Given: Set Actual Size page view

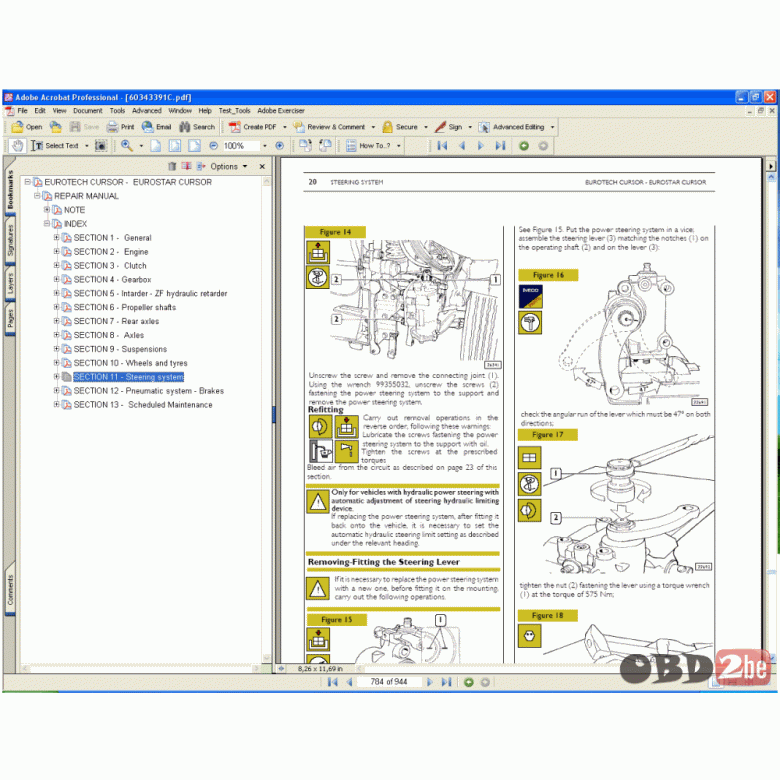Looking at the screenshot, I should [156, 146].
